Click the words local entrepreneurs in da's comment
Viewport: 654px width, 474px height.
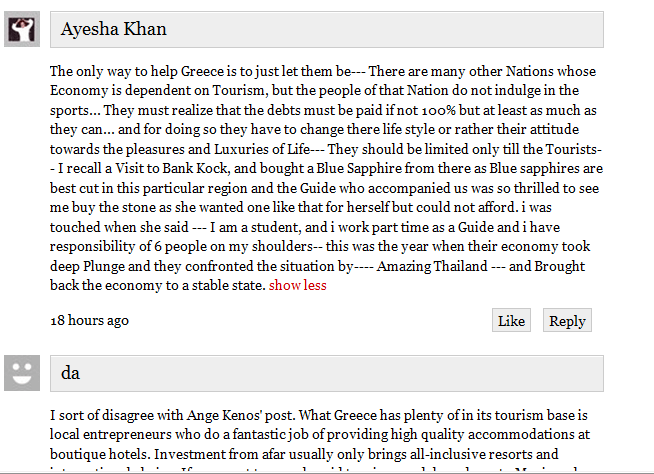point(111,435)
